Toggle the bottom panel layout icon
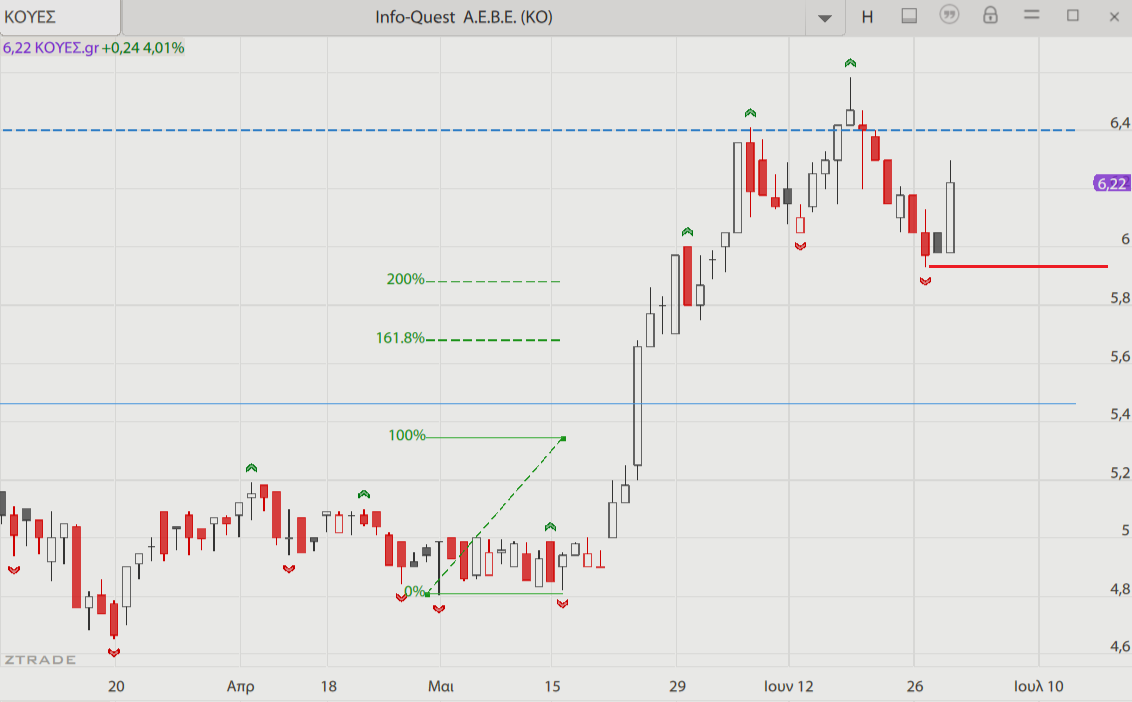Screen dimensions: 1132x702 click(909, 16)
